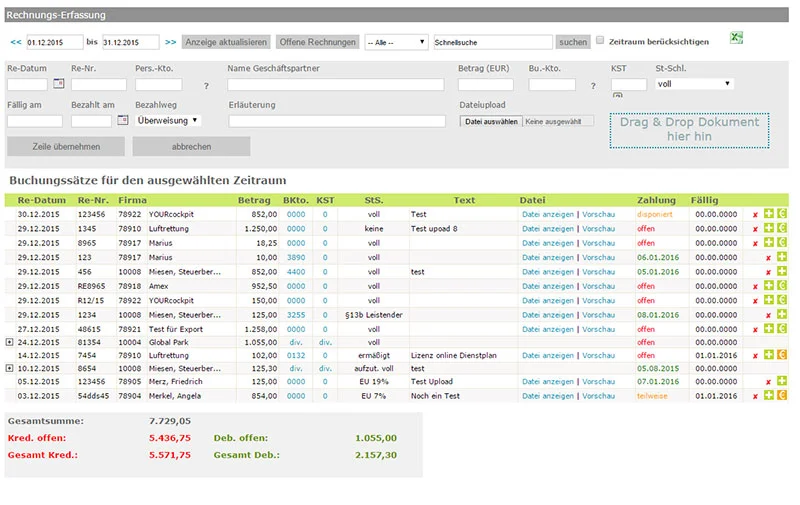This screenshot has width=800, height=505.
Task: Click green plus on Marius 8965 row
Action: tap(768, 242)
